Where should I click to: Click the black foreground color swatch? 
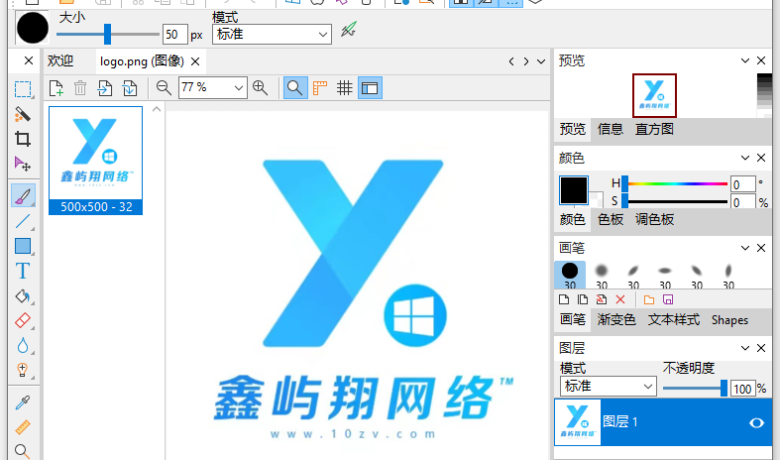(574, 190)
